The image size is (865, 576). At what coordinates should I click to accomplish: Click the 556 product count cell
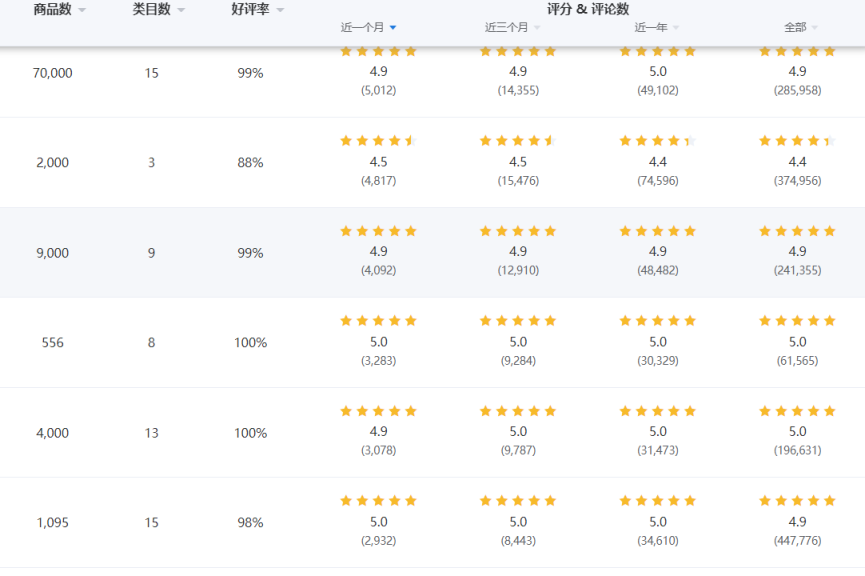point(52,343)
